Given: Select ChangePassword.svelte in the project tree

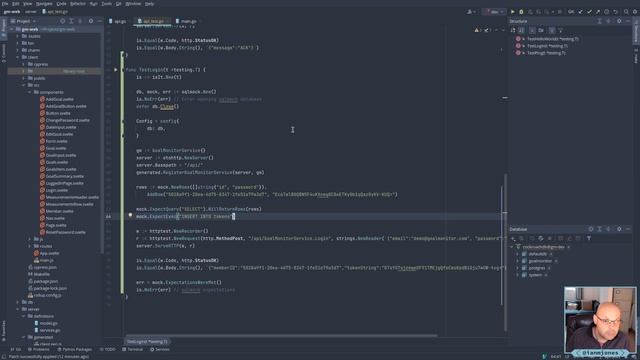Looking at the screenshot, I should coord(64,120).
